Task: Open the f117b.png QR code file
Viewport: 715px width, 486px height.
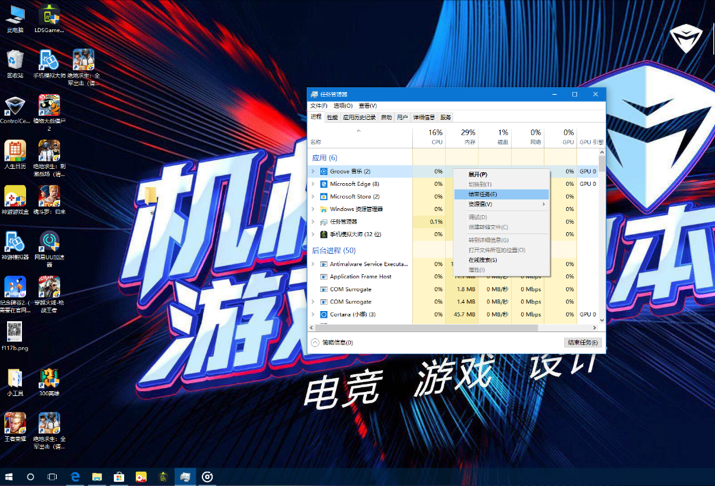Action: 15,336
